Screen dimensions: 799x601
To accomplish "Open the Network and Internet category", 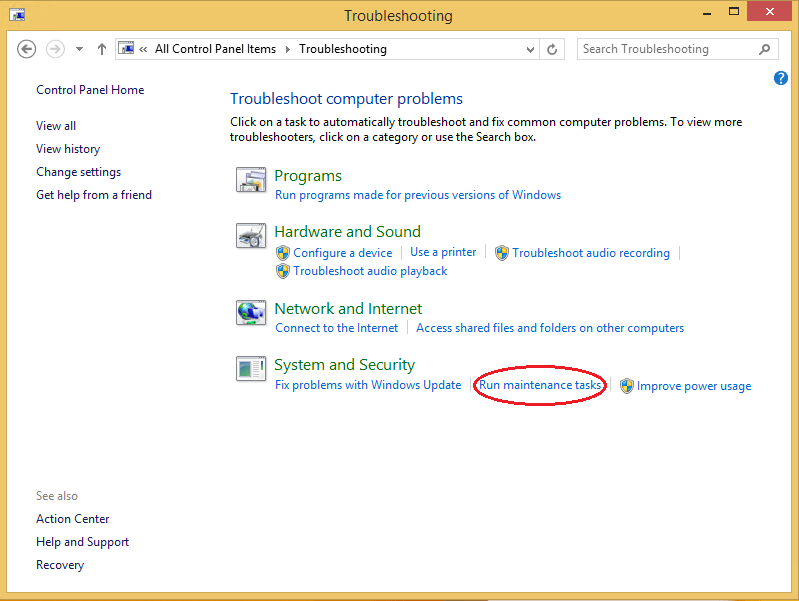I will coord(348,309).
